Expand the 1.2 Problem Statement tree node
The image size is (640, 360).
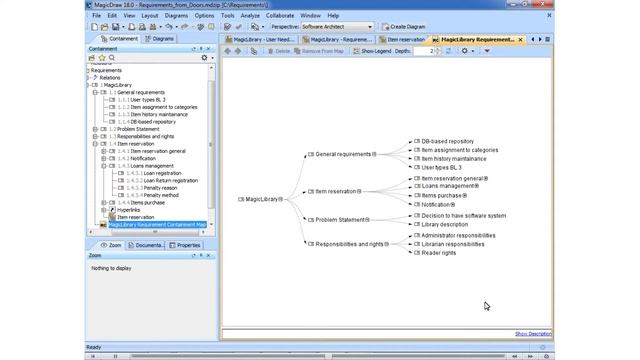[95, 129]
